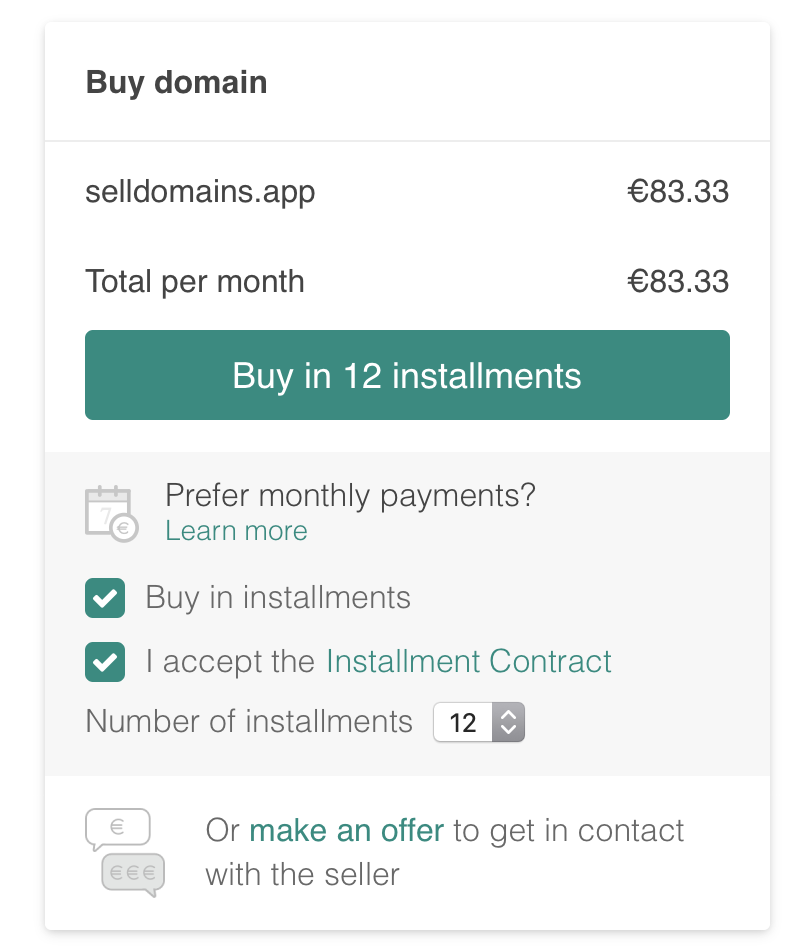812x952 pixels.
Task: Click the make an offer link
Action: pos(346,830)
